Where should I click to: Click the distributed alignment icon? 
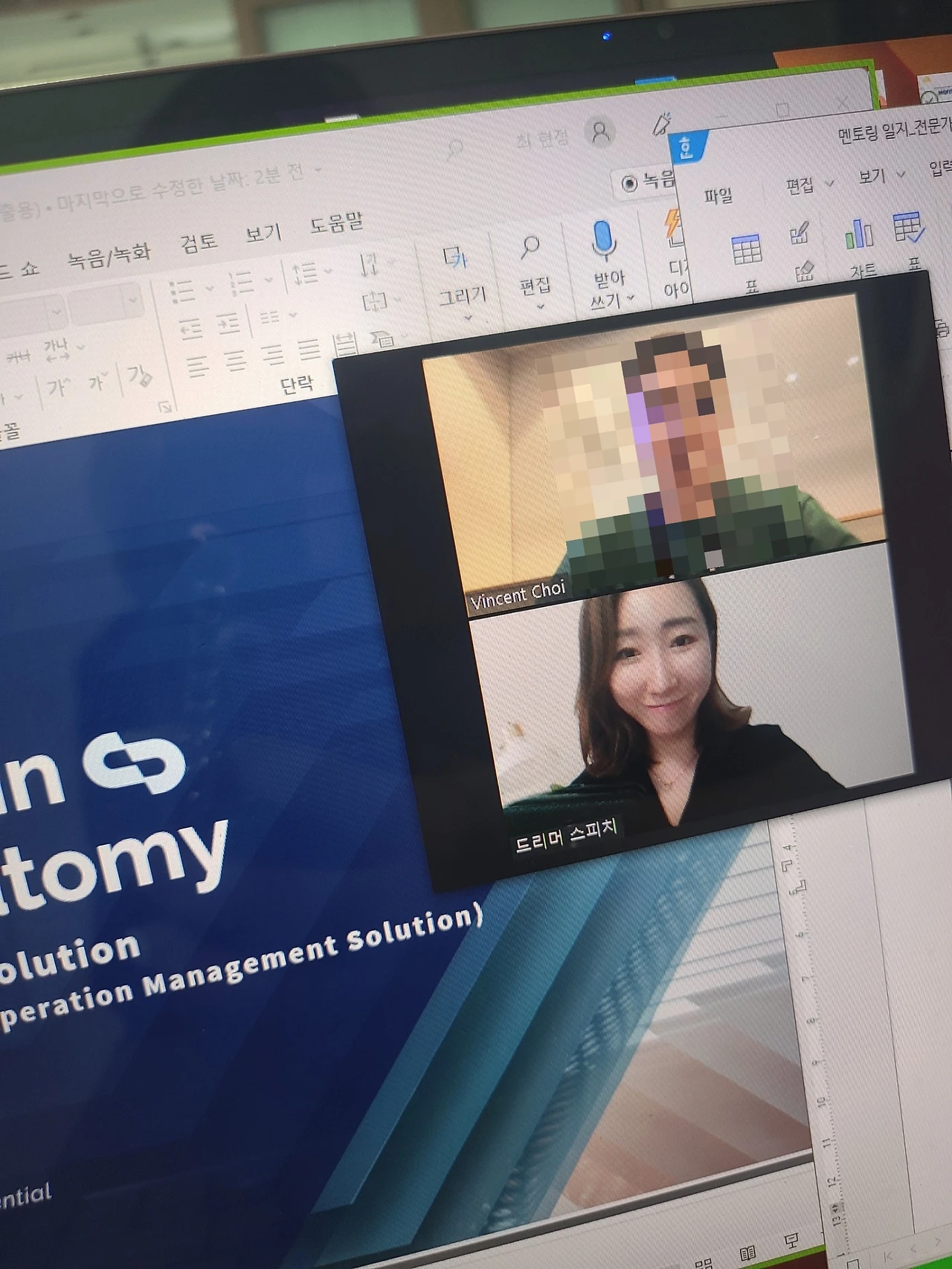pyautogui.click(x=345, y=345)
